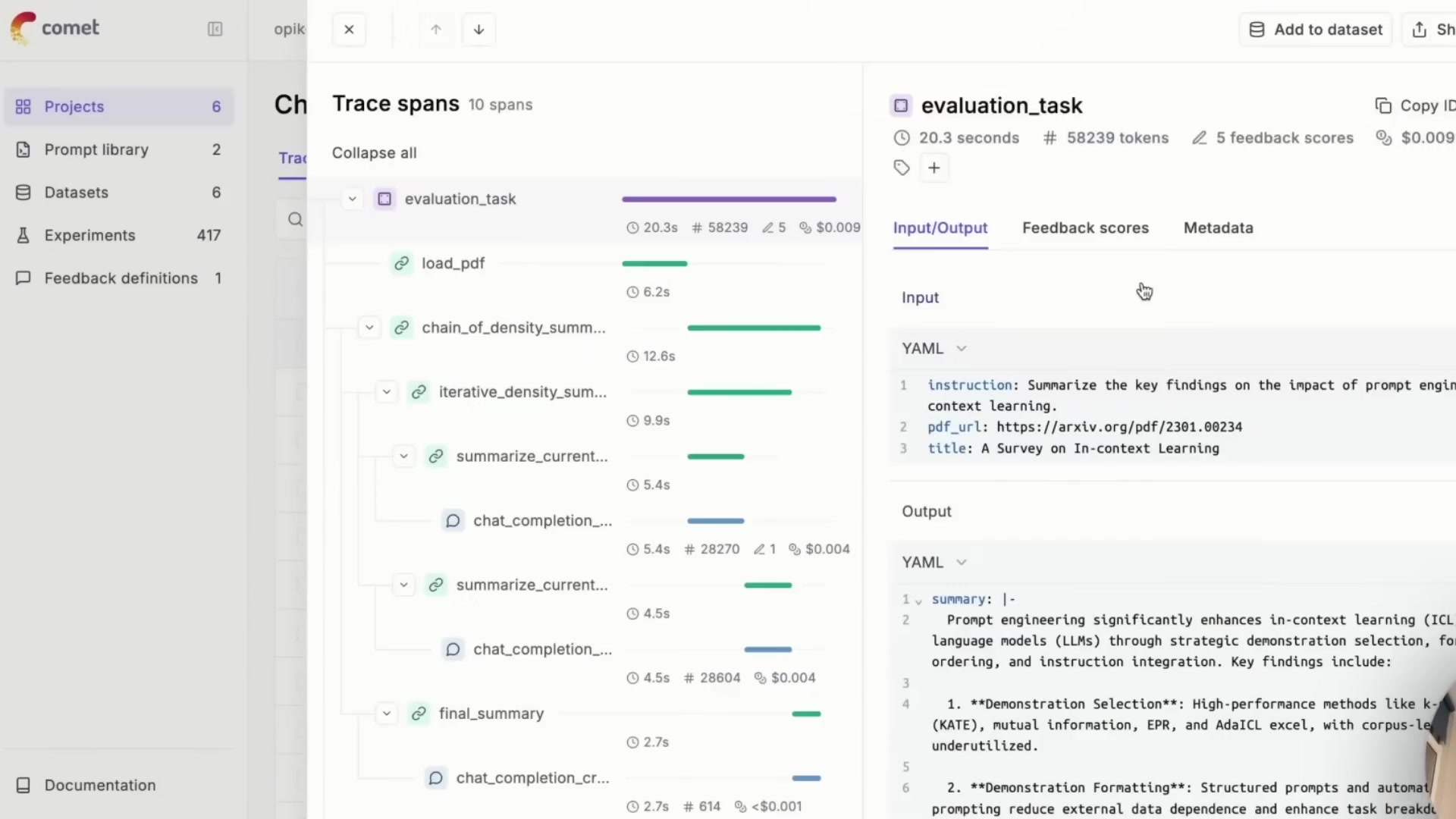Image resolution: width=1456 pixels, height=819 pixels.
Task: Click the Copy ID icon
Action: pyautogui.click(x=1383, y=105)
